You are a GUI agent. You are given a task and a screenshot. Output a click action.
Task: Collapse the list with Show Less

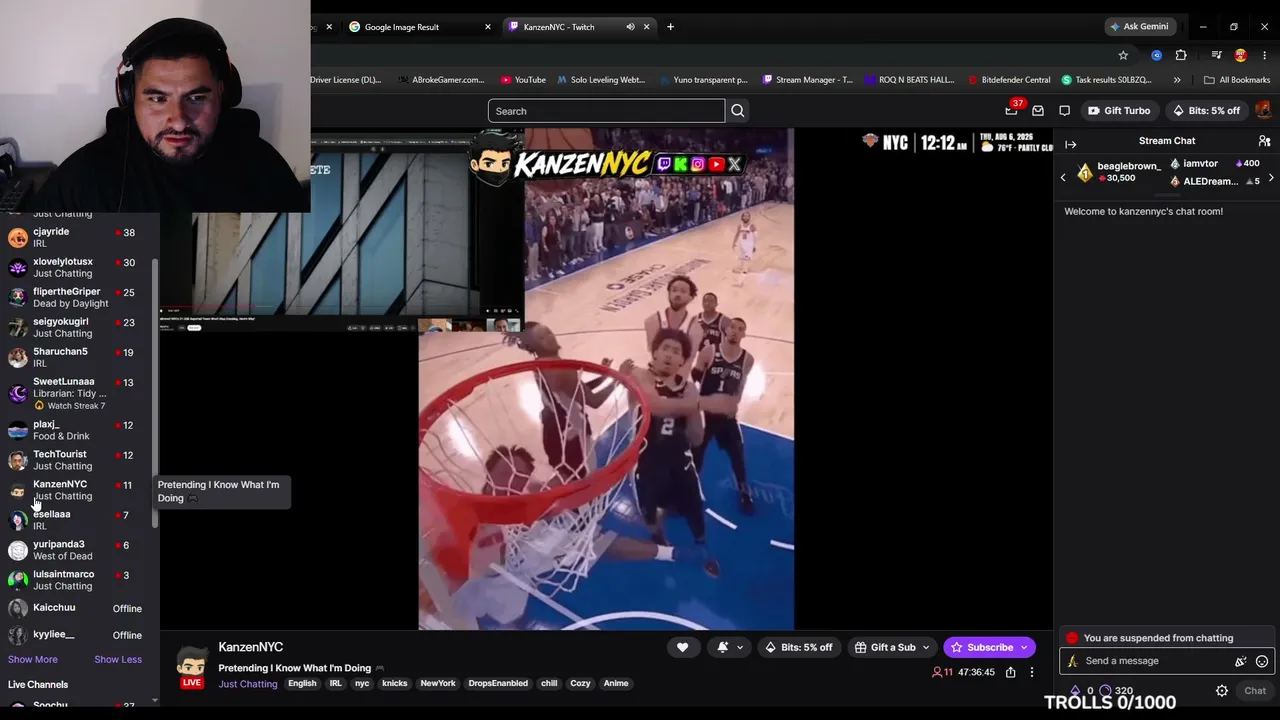point(118,659)
